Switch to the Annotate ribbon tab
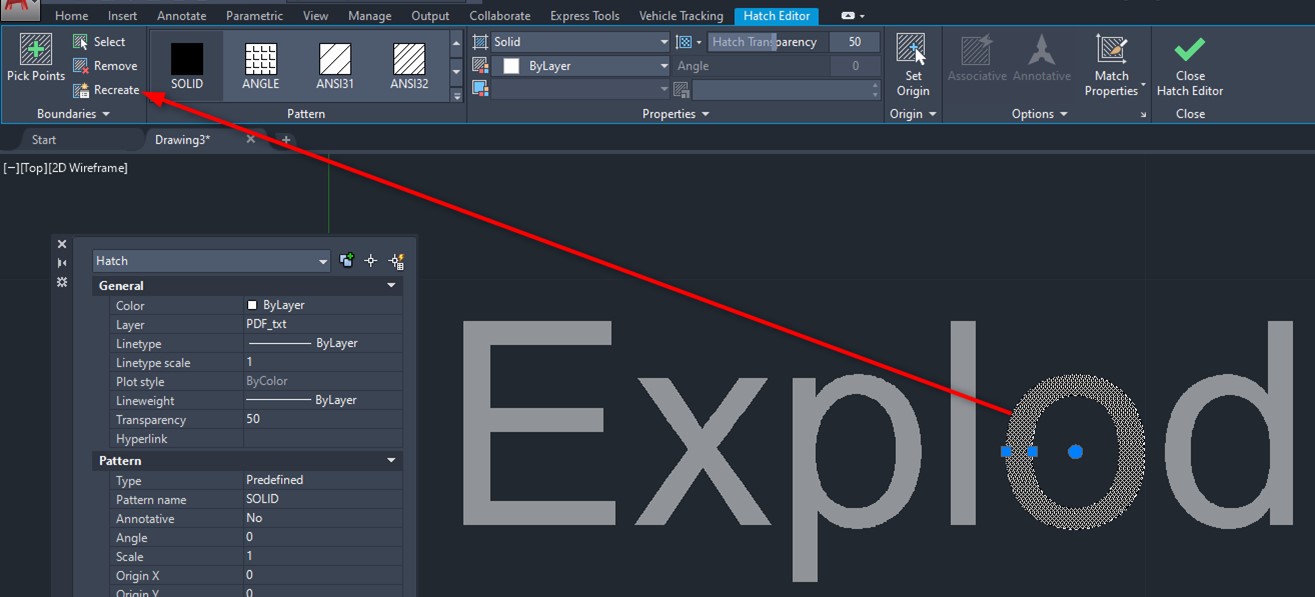 point(181,16)
